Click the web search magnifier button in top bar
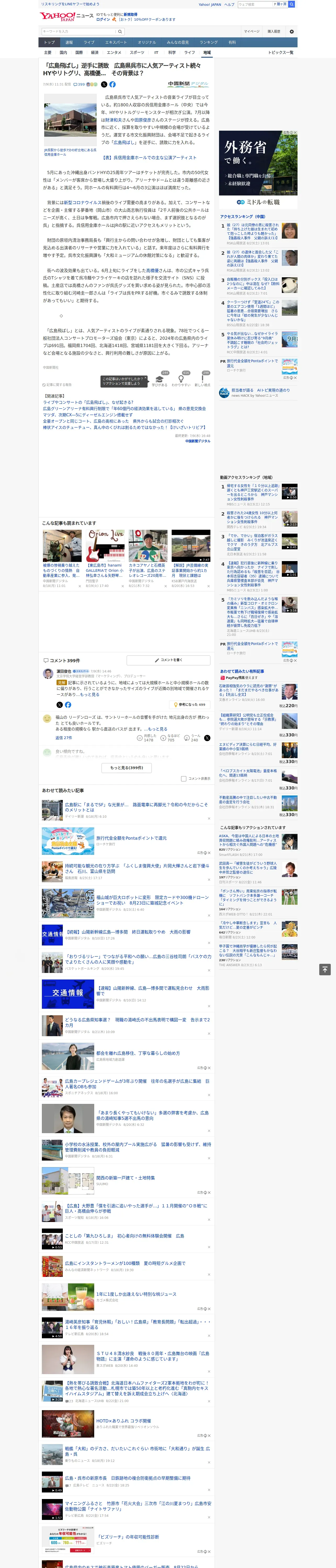This screenshot has width=336, height=1568. pyautogui.click(x=292, y=4)
